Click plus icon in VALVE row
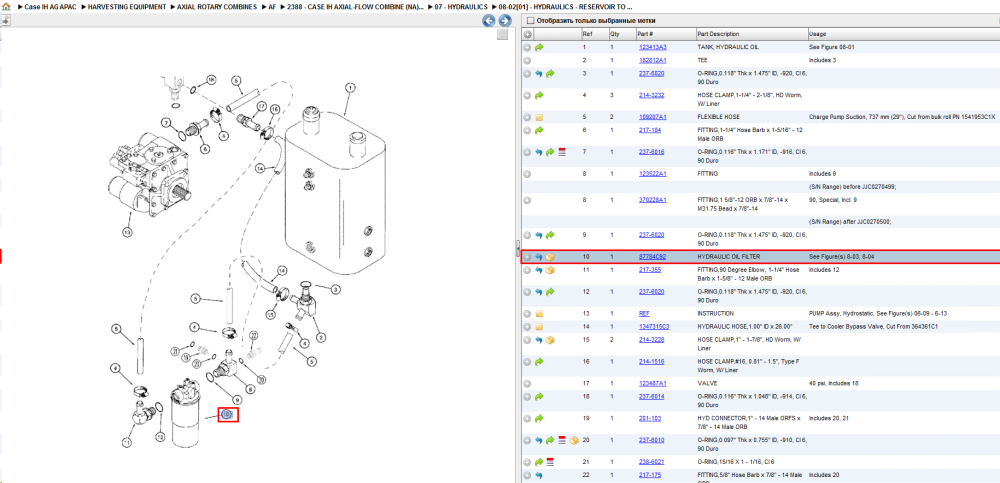The width and height of the screenshot is (1000, 483). (x=527, y=383)
